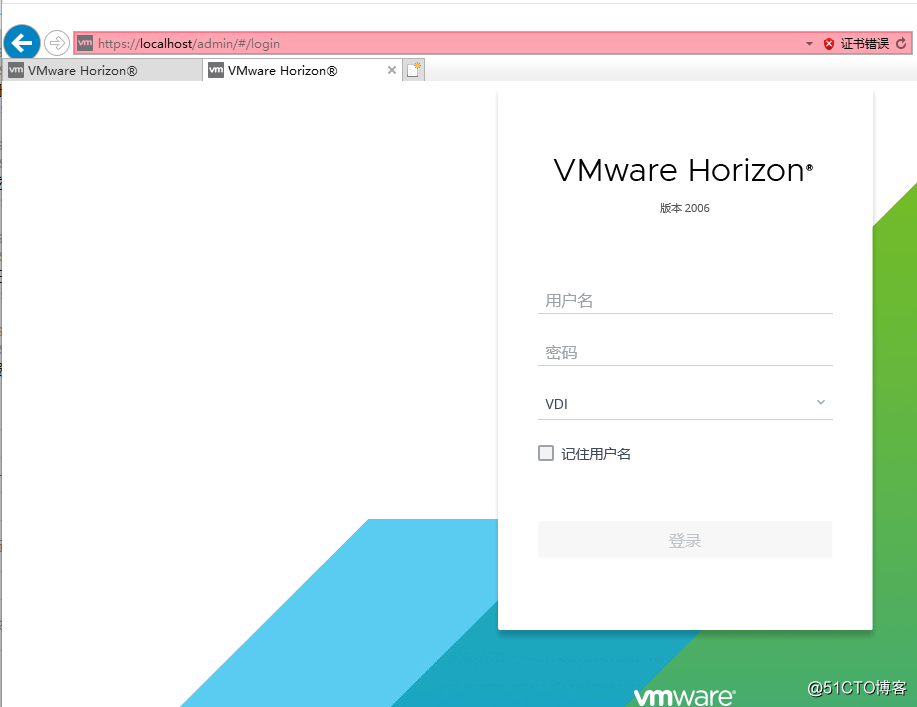
Task: Check the 记住用户名 checkbox
Action: pos(546,453)
